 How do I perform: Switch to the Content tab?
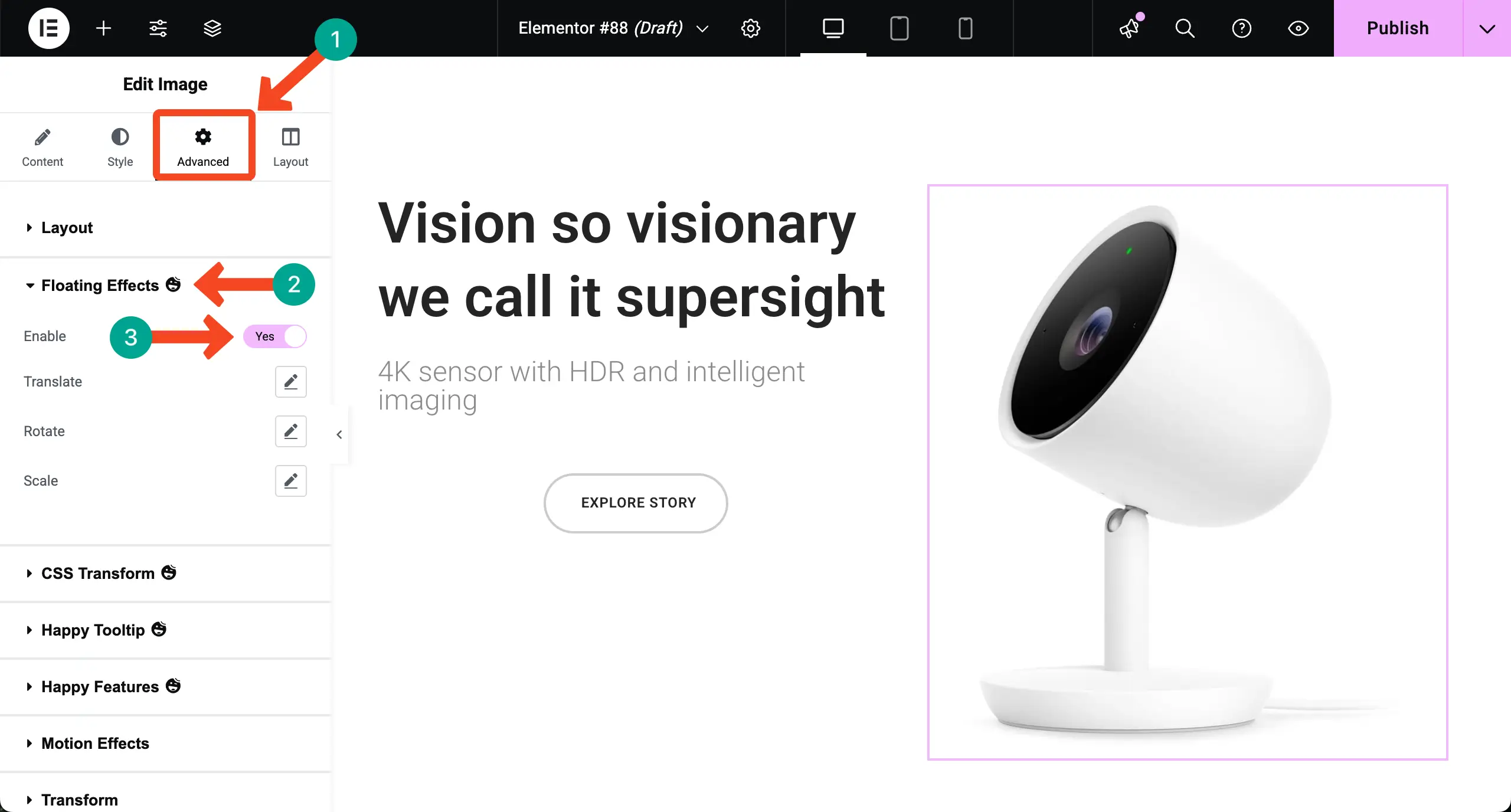tap(42, 148)
